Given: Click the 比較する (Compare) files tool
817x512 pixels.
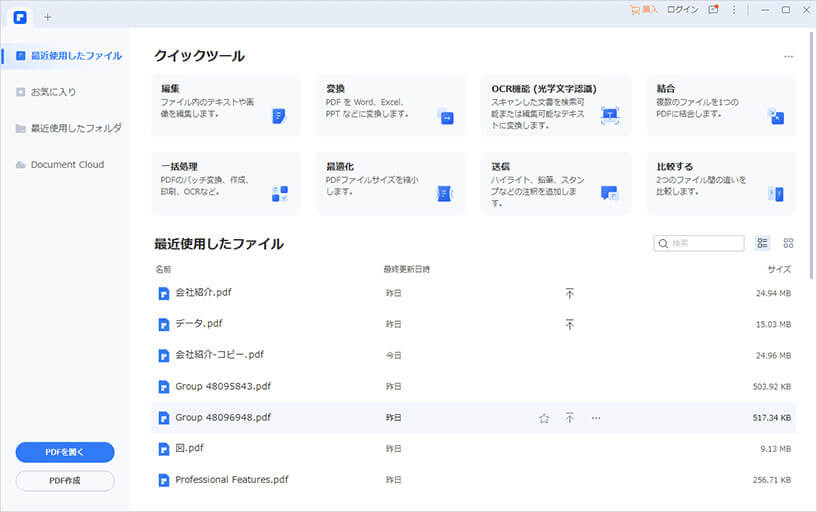Looking at the screenshot, I should [720, 182].
